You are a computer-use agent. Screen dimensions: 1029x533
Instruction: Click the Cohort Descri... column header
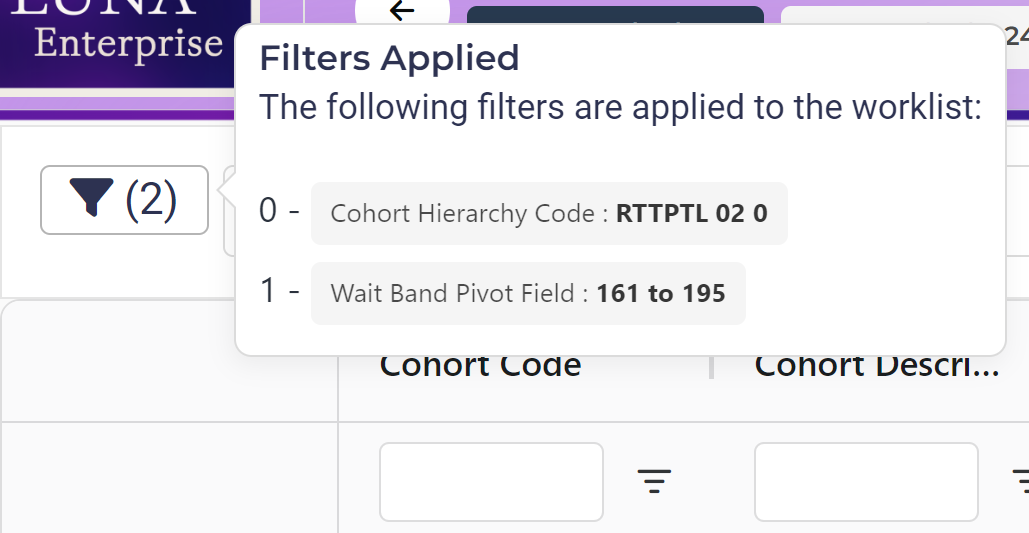(x=876, y=366)
